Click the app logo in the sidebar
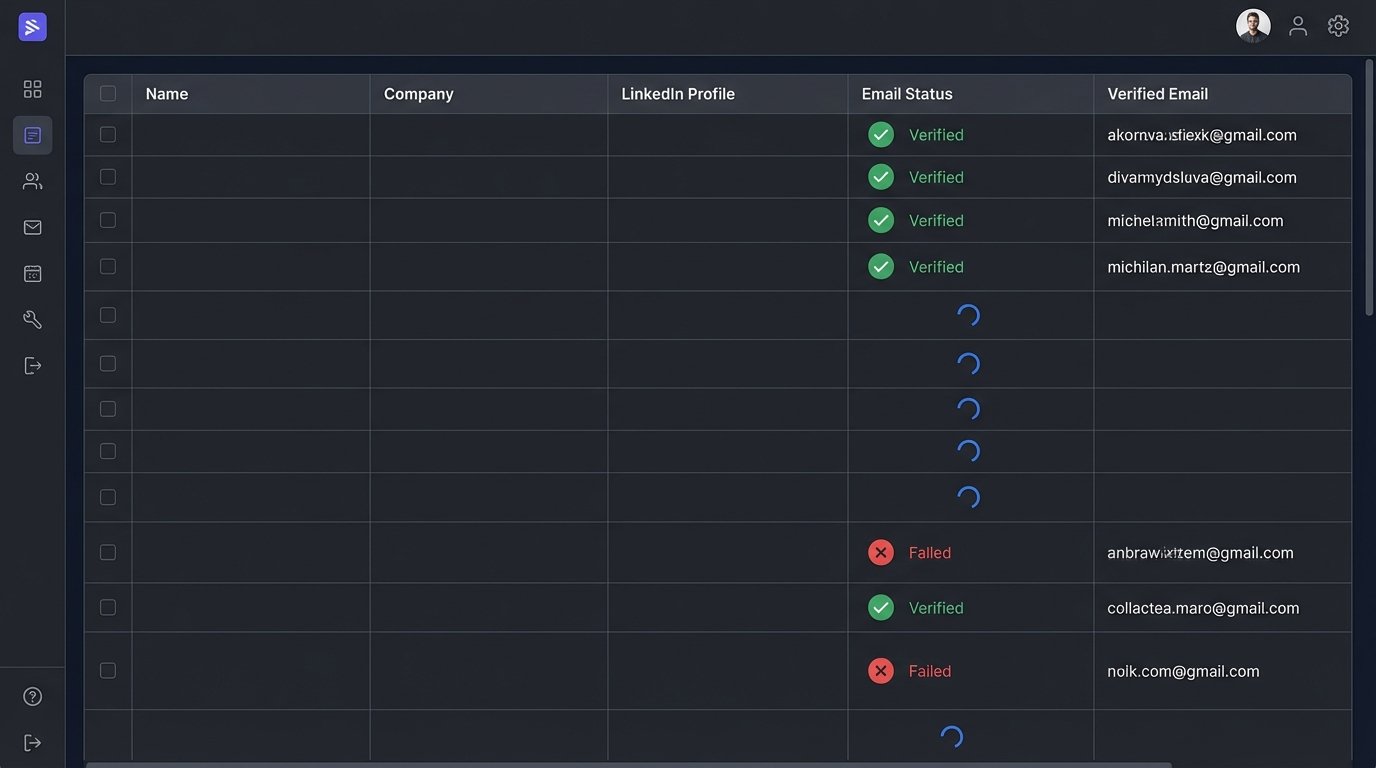 tap(32, 27)
